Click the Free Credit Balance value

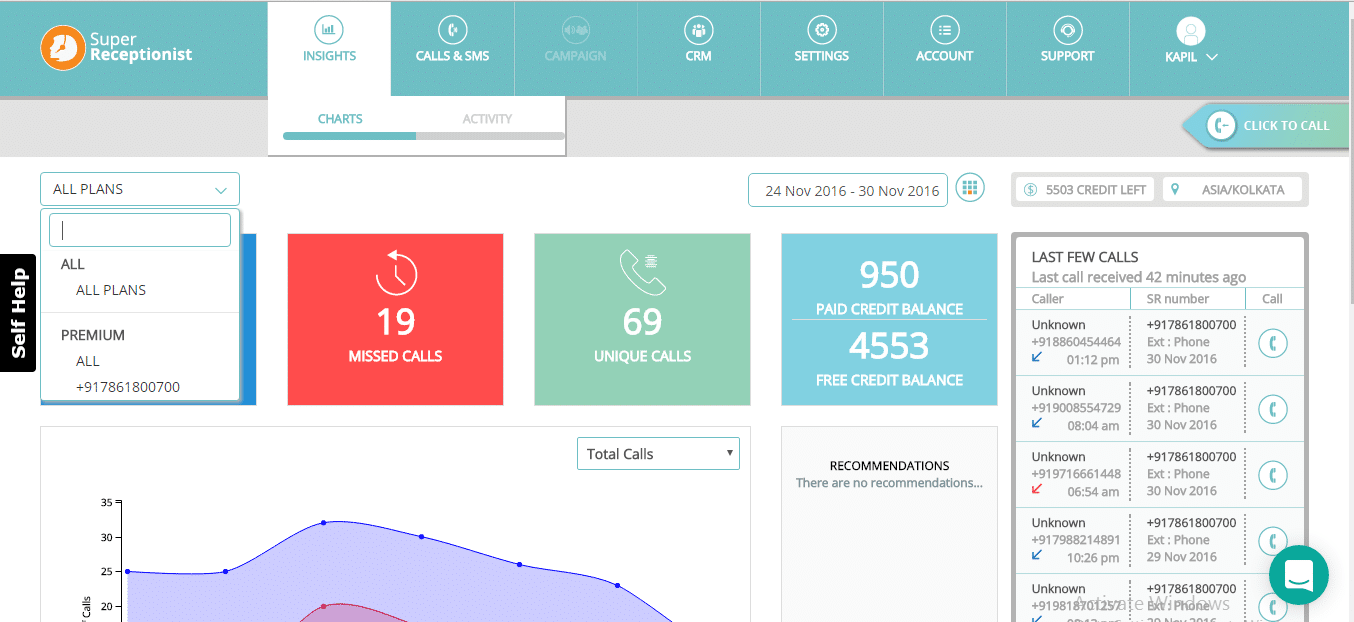pyautogui.click(x=889, y=346)
